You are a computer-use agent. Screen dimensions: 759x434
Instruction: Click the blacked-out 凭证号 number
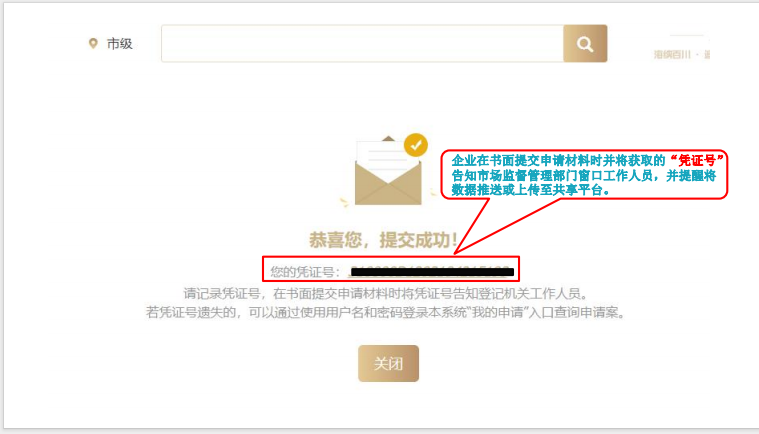pyautogui.click(x=432, y=272)
